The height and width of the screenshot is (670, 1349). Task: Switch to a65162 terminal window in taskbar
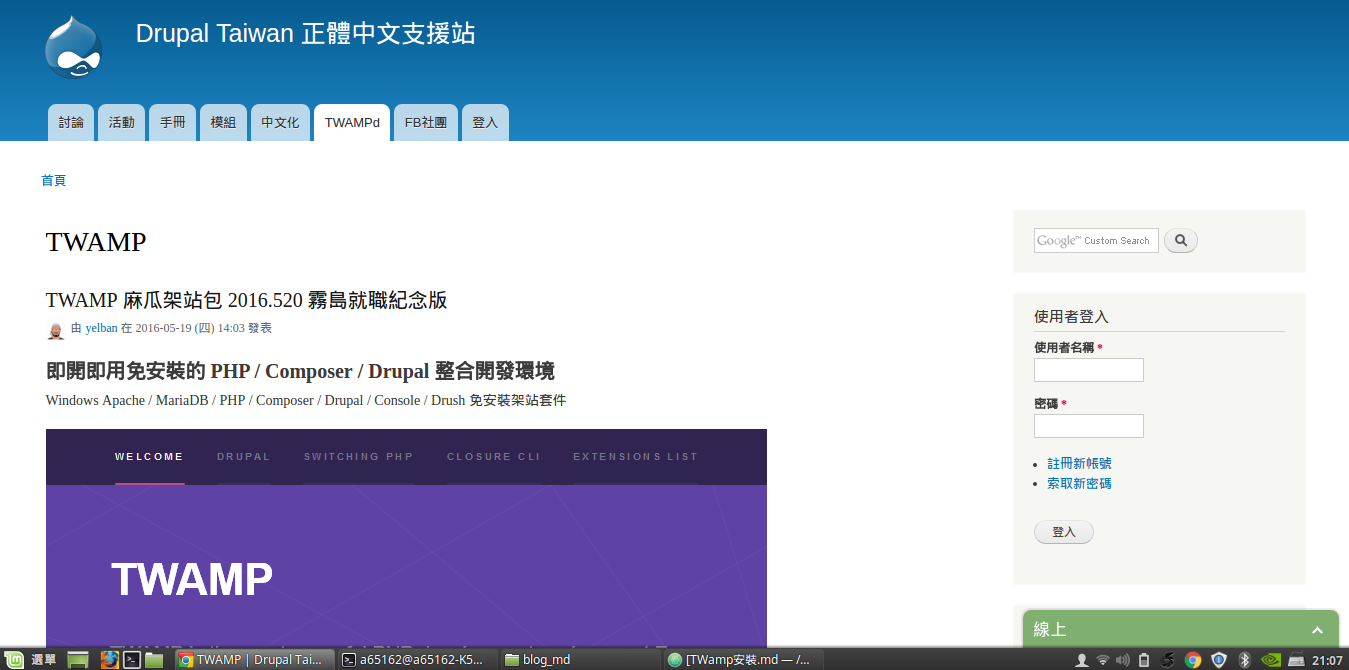[x=416, y=660]
